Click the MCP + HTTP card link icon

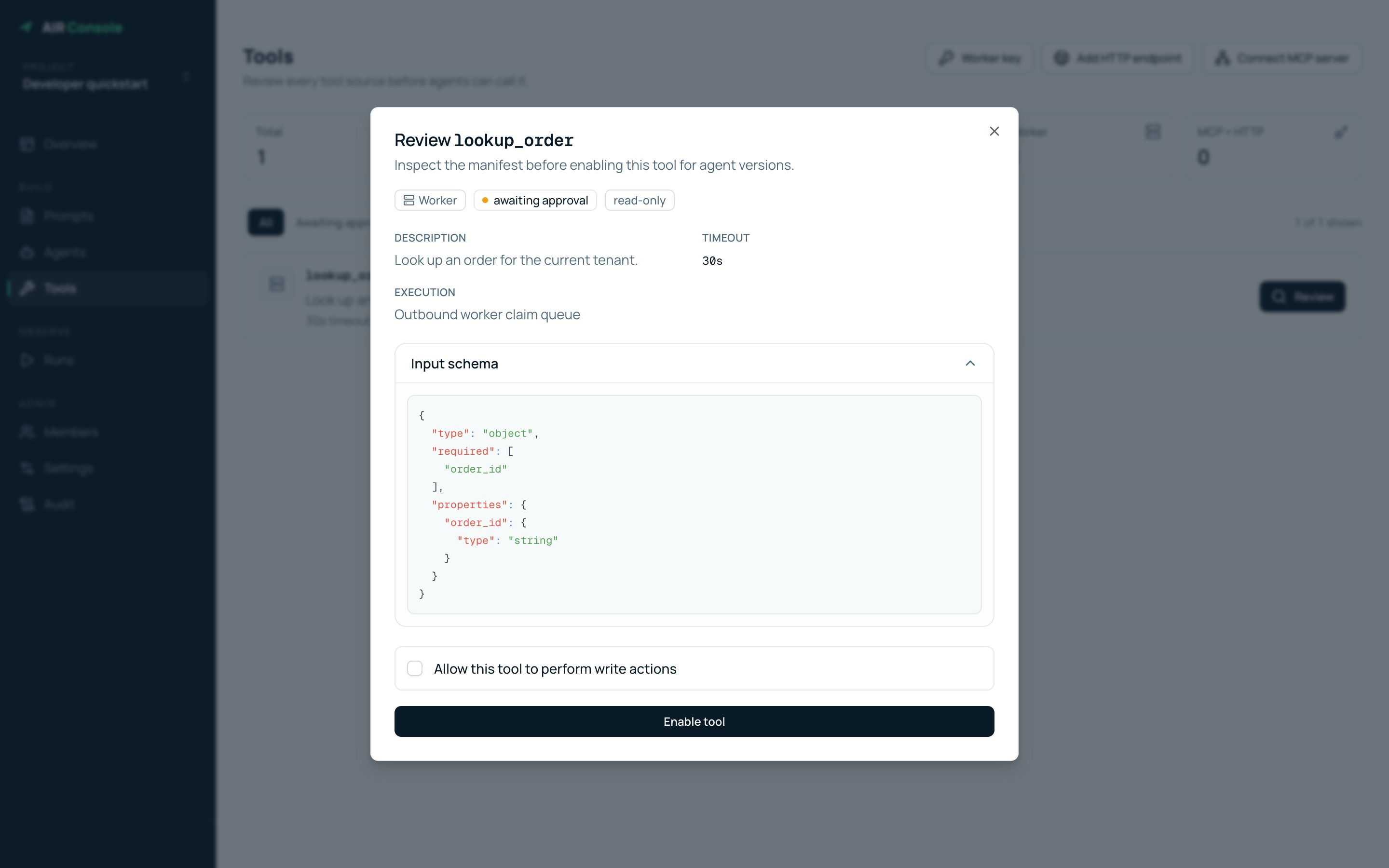point(1340,132)
